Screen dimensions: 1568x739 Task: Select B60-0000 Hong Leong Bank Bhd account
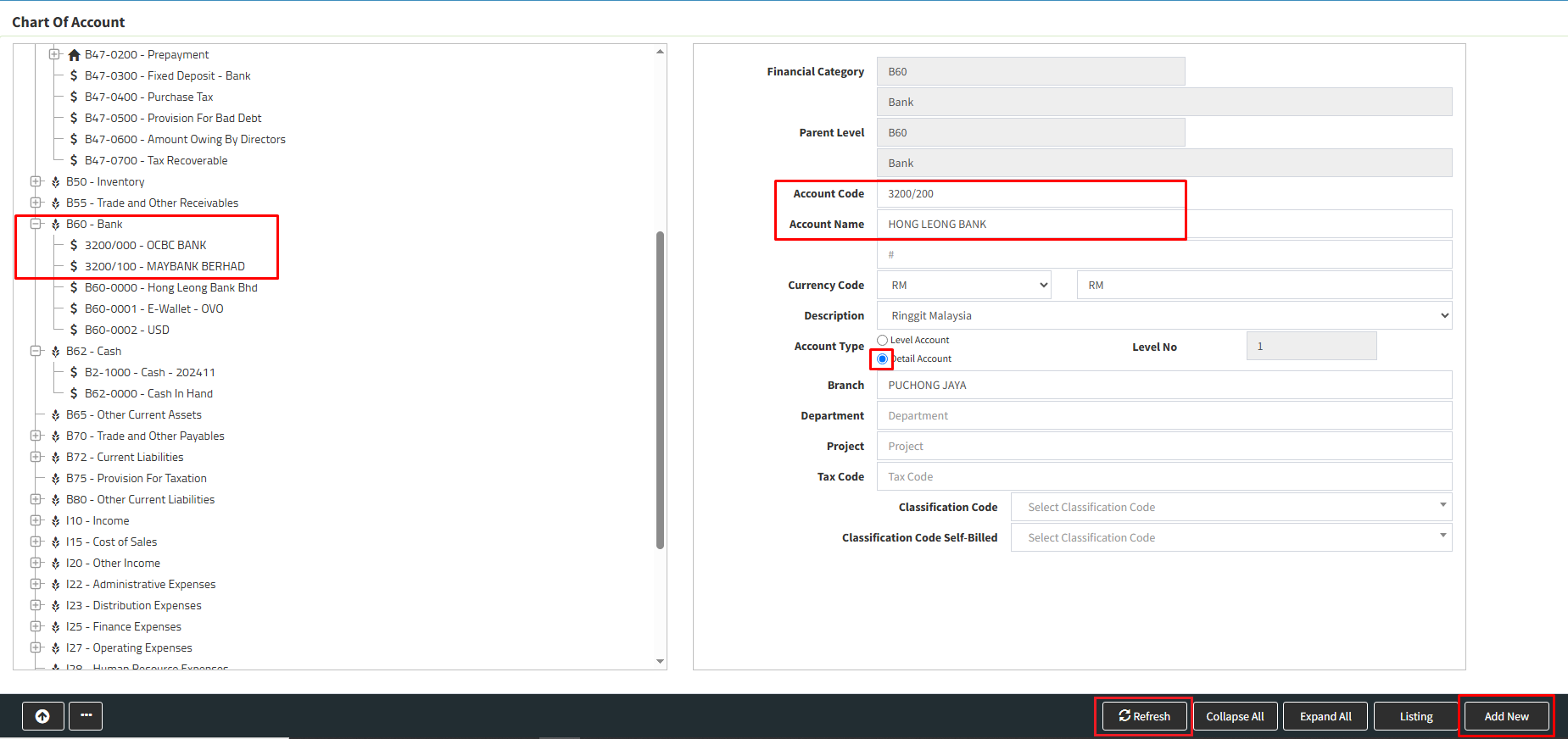point(170,287)
